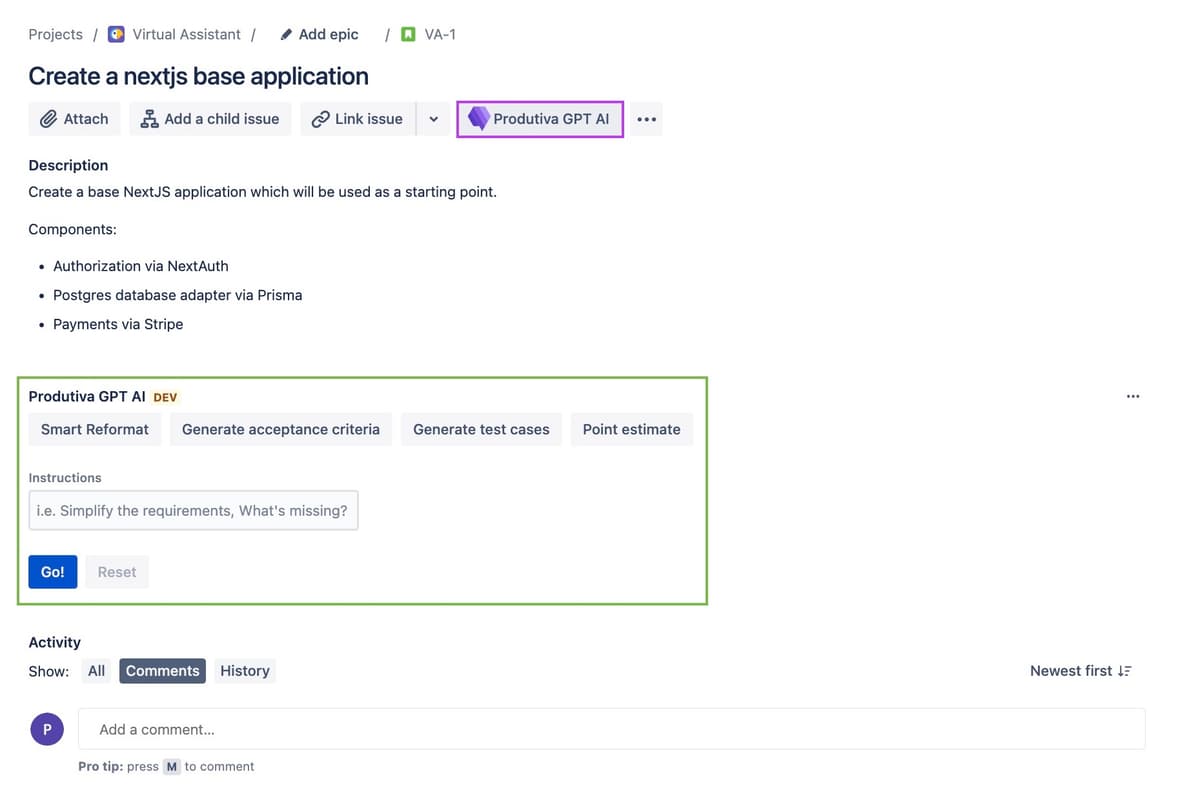The width and height of the screenshot is (1200, 803).
Task: Click the Link issue button
Action: (x=357, y=119)
